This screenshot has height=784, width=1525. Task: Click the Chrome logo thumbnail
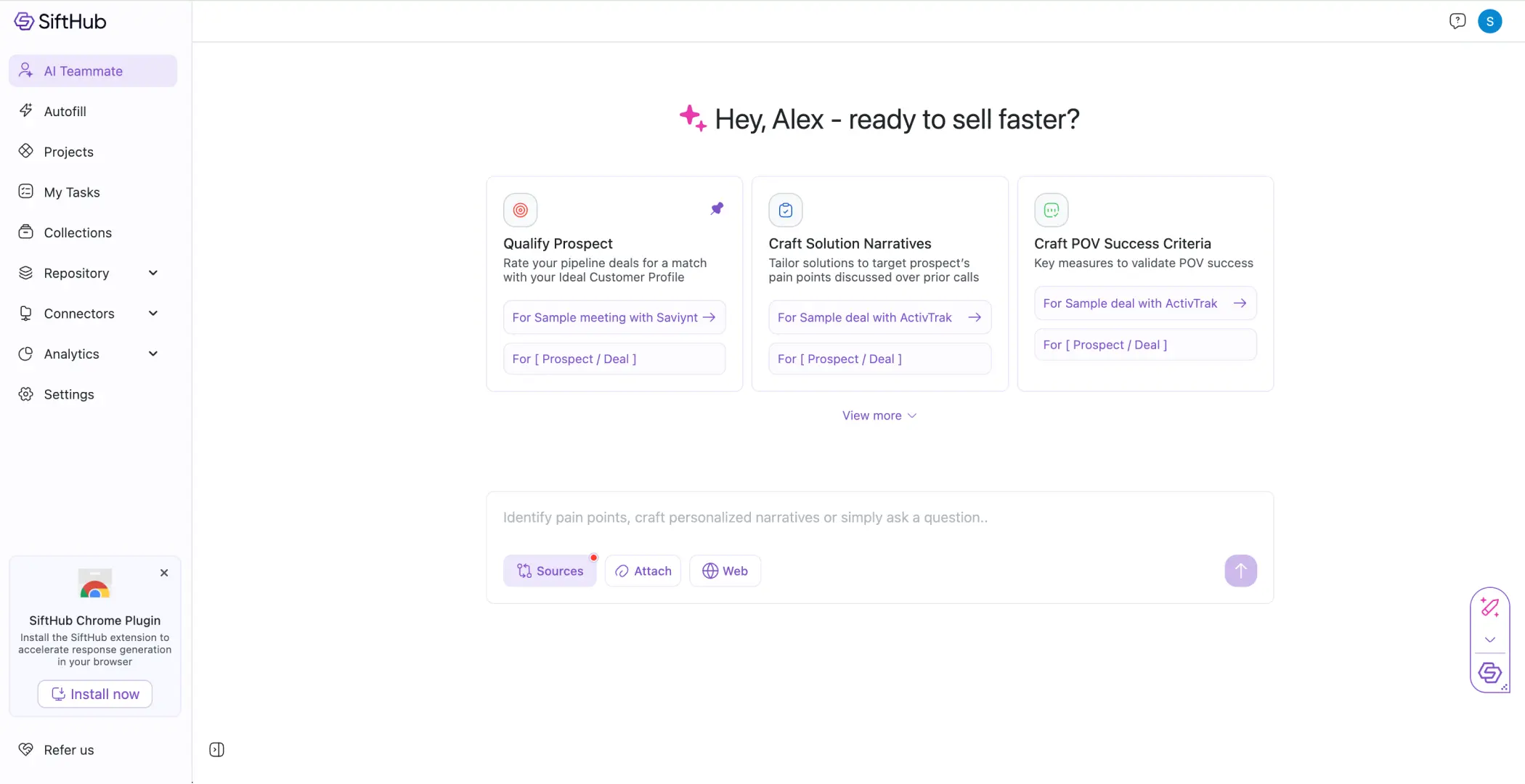coord(95,584)
